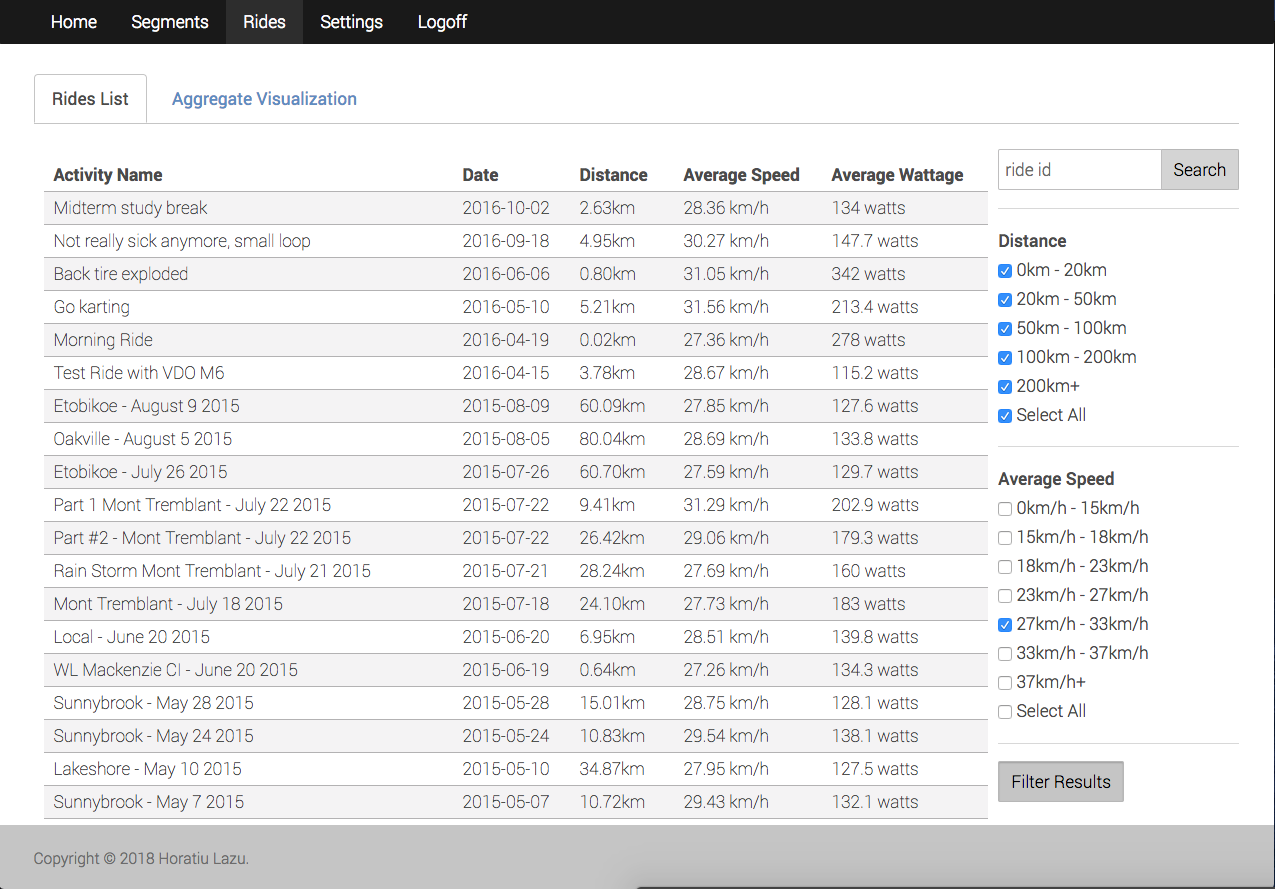The height and width of the screenshot is (889, 1275).
Task: Open the Home nav item
Action: 74,22
